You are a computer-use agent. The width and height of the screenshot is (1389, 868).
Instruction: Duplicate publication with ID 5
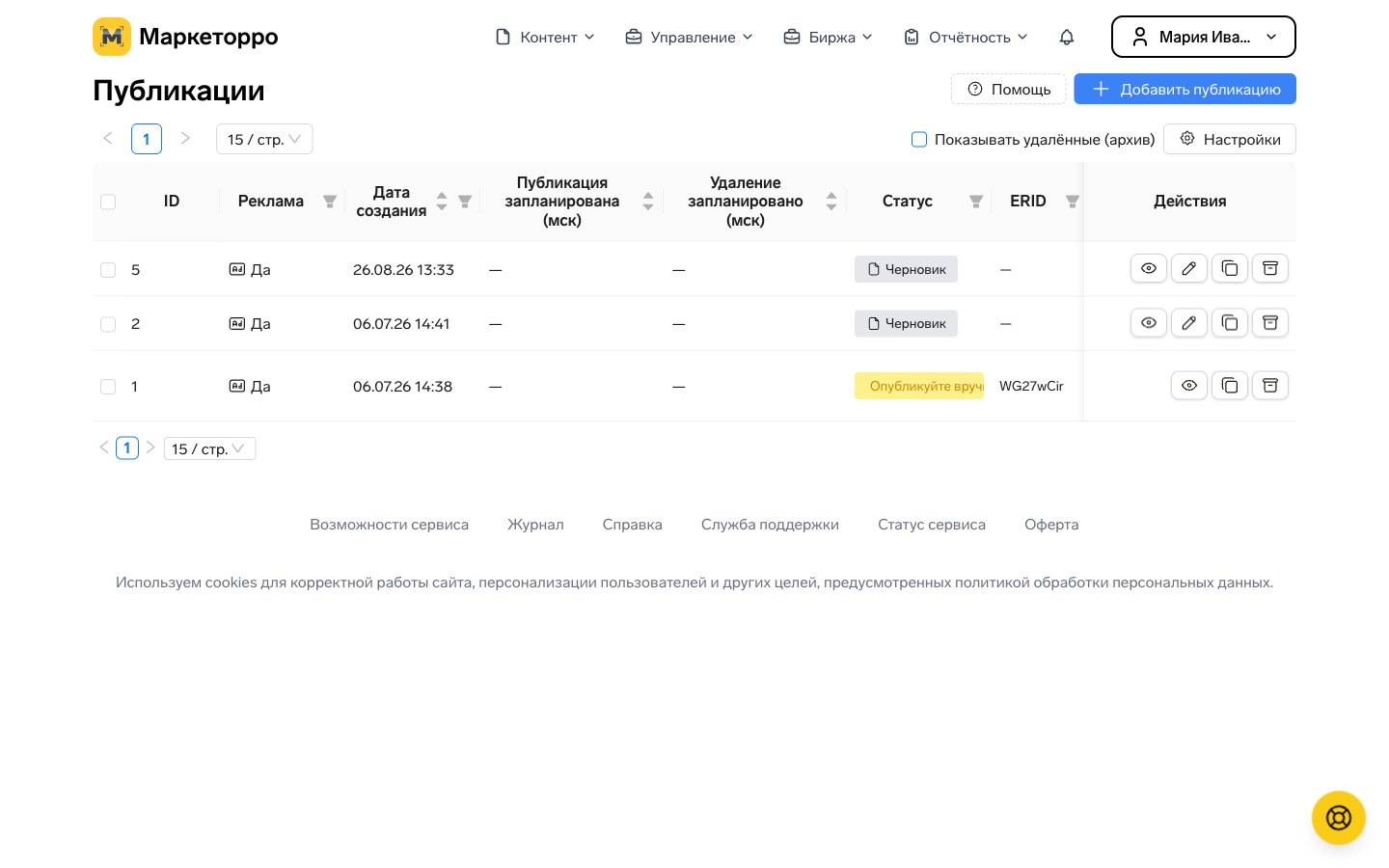tap(1230, 268)
